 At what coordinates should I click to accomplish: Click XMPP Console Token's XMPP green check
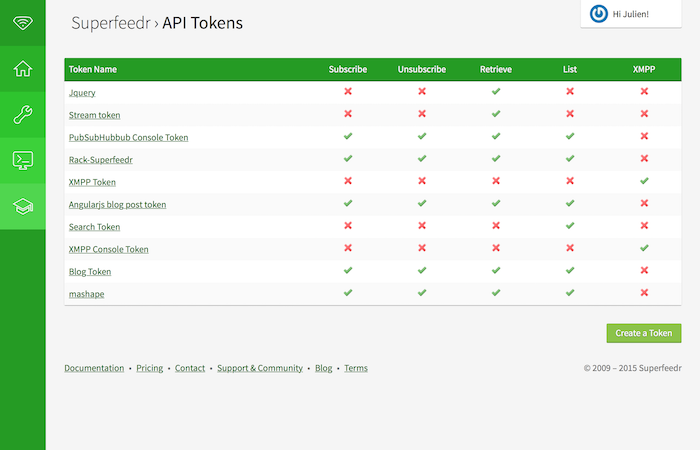pos(644,248)
